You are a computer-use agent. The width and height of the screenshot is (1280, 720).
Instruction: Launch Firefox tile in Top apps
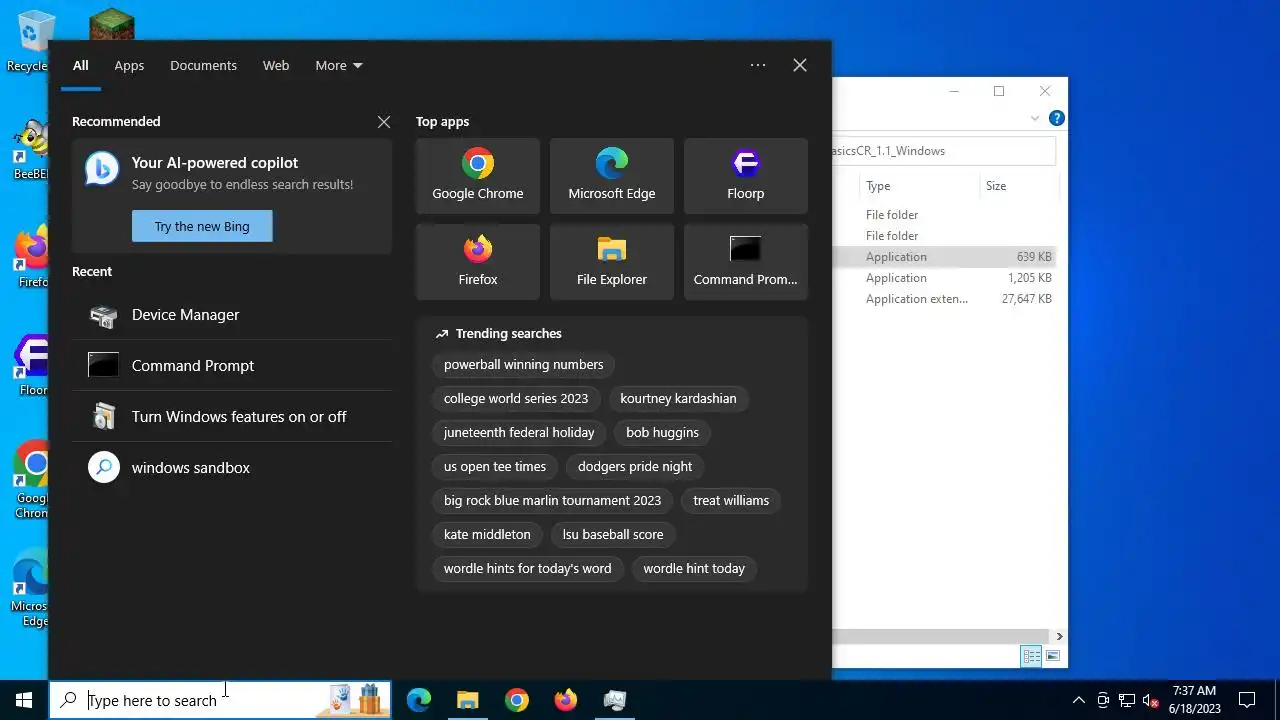(478, 262)
